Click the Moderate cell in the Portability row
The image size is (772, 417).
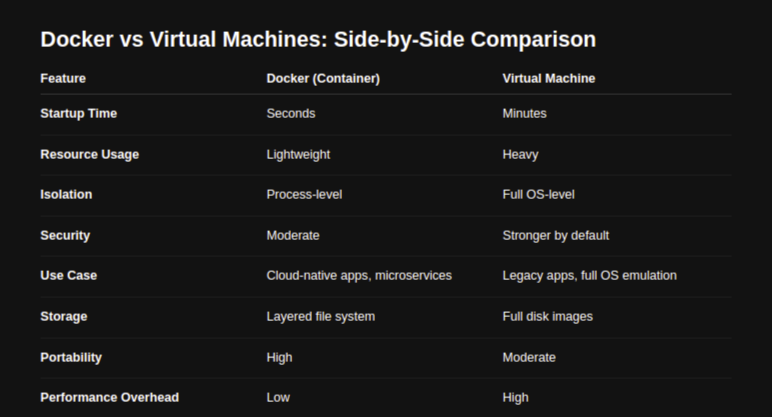529,357
